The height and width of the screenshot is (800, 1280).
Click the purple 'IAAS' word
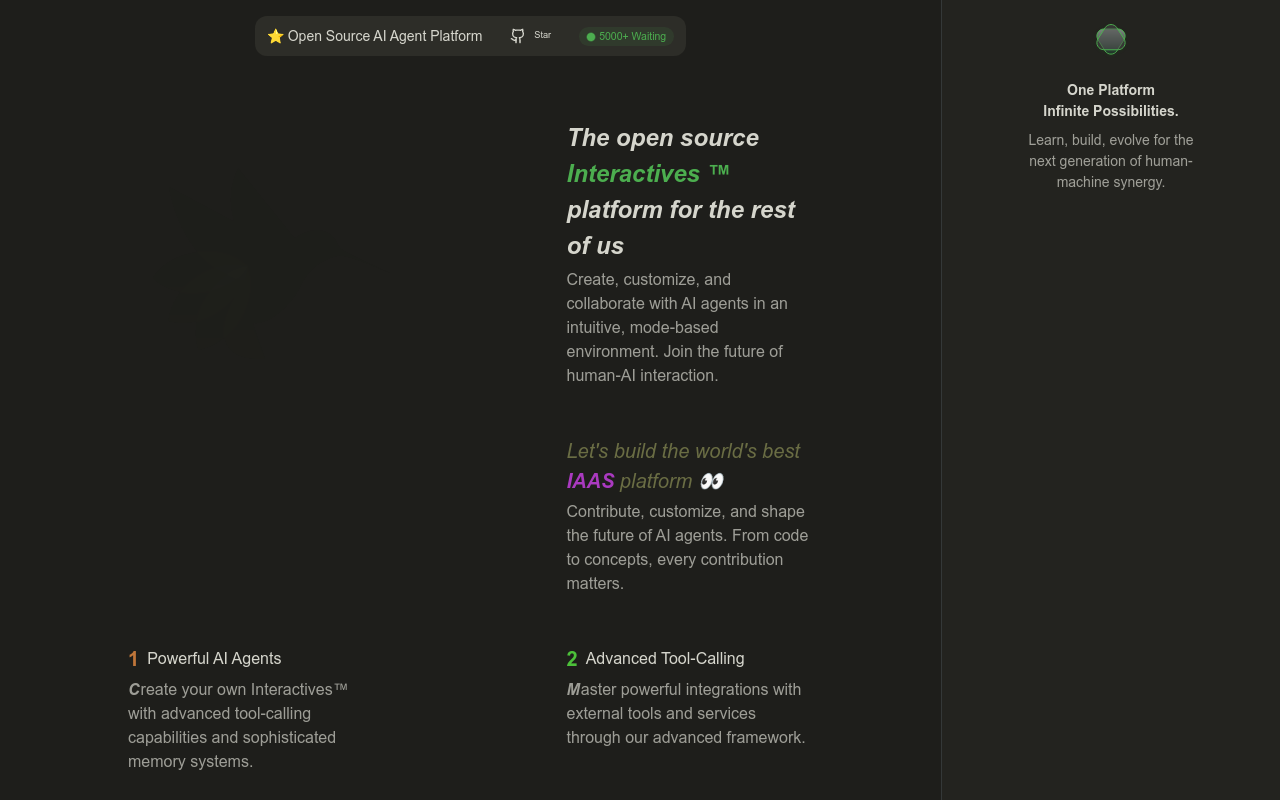pos(590,481)
